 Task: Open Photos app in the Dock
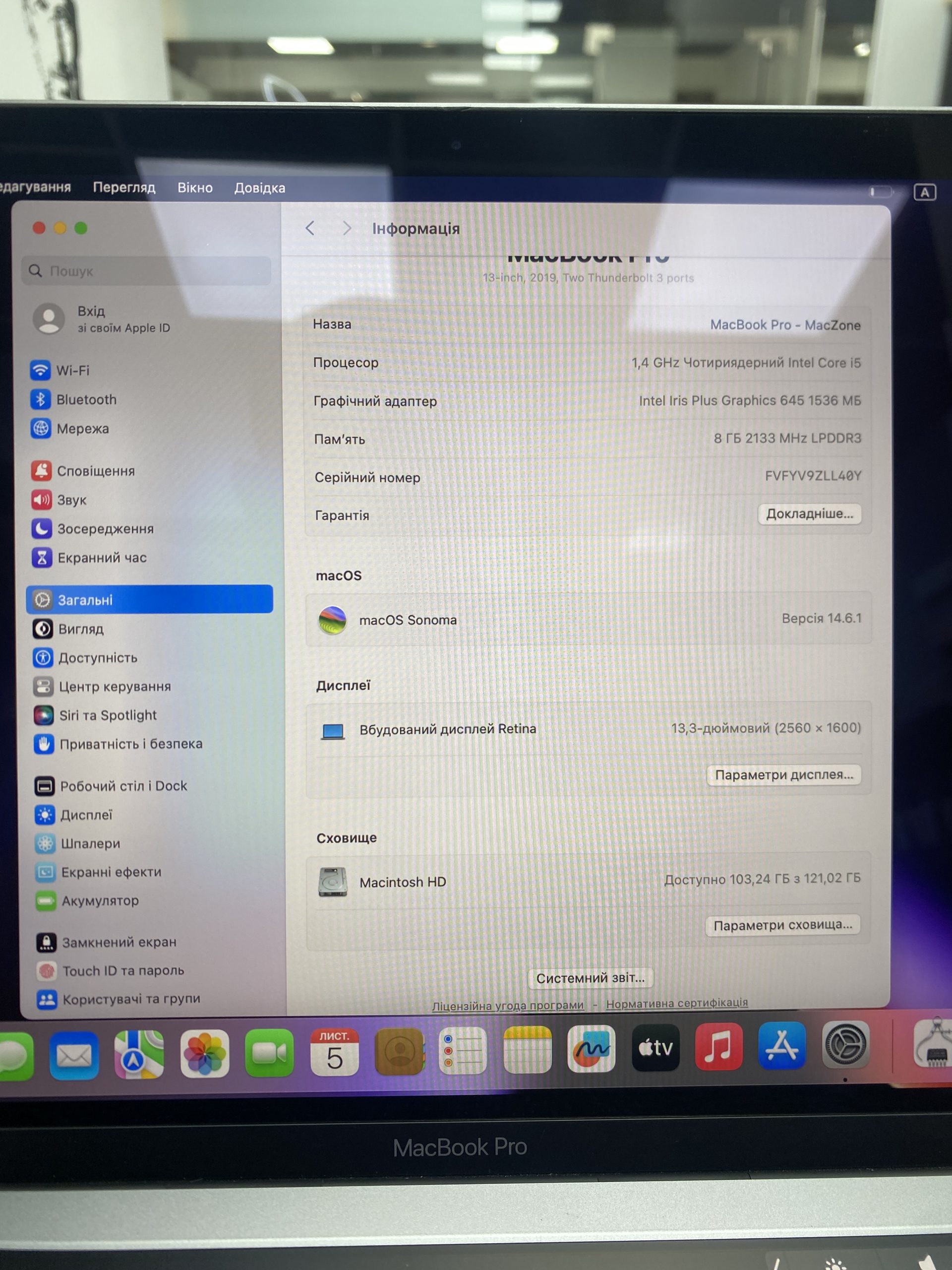point(205,1054)
